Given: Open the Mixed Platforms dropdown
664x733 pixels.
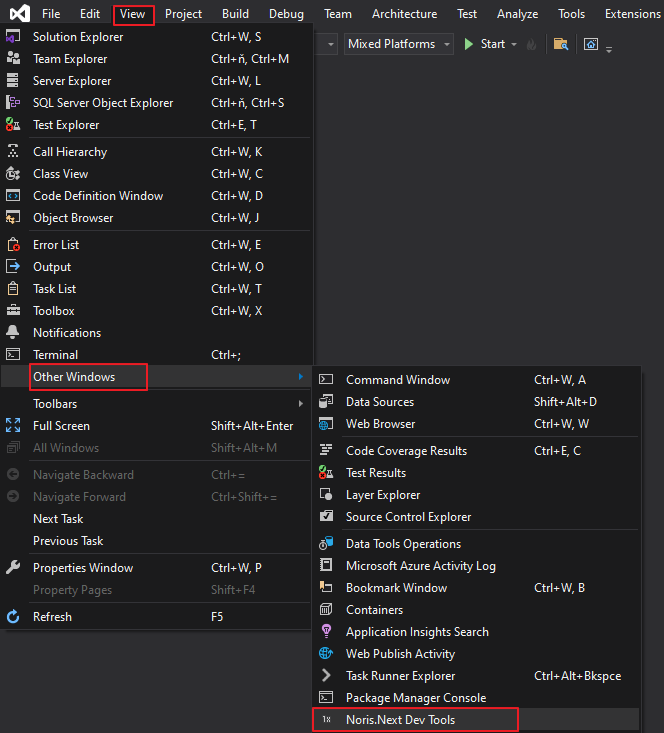Looking at the screenshot, I should (x=398, y=44).
